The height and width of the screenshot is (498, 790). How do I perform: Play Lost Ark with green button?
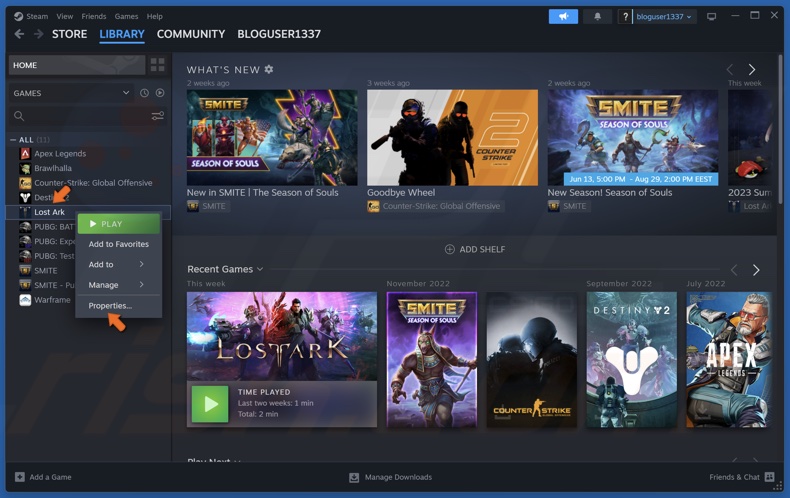coord(210,404)
